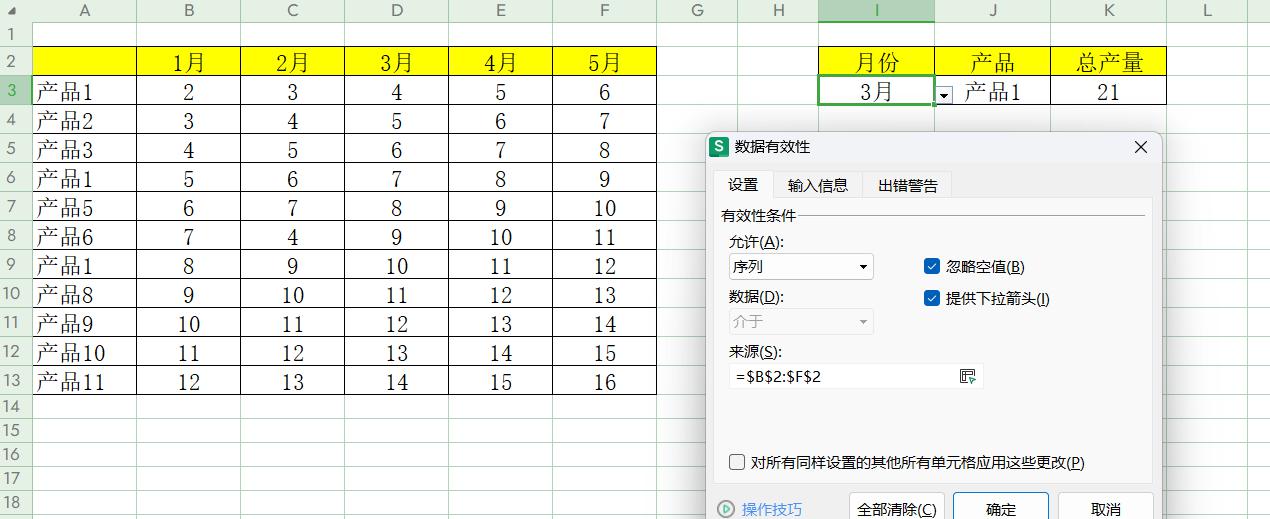Toggle 提供下拉箭头 checkbox
Viewport: 1270px width, 519px height.
pos(932,298)
